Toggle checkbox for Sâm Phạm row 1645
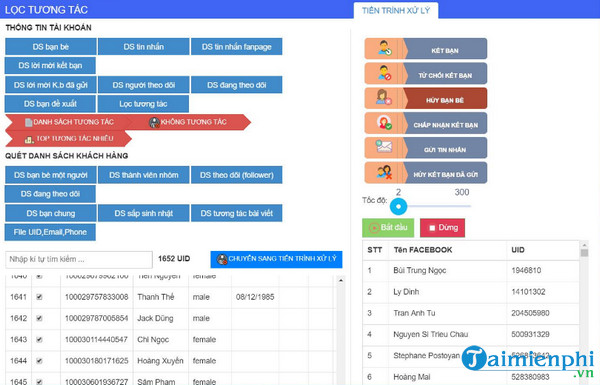 39,382
